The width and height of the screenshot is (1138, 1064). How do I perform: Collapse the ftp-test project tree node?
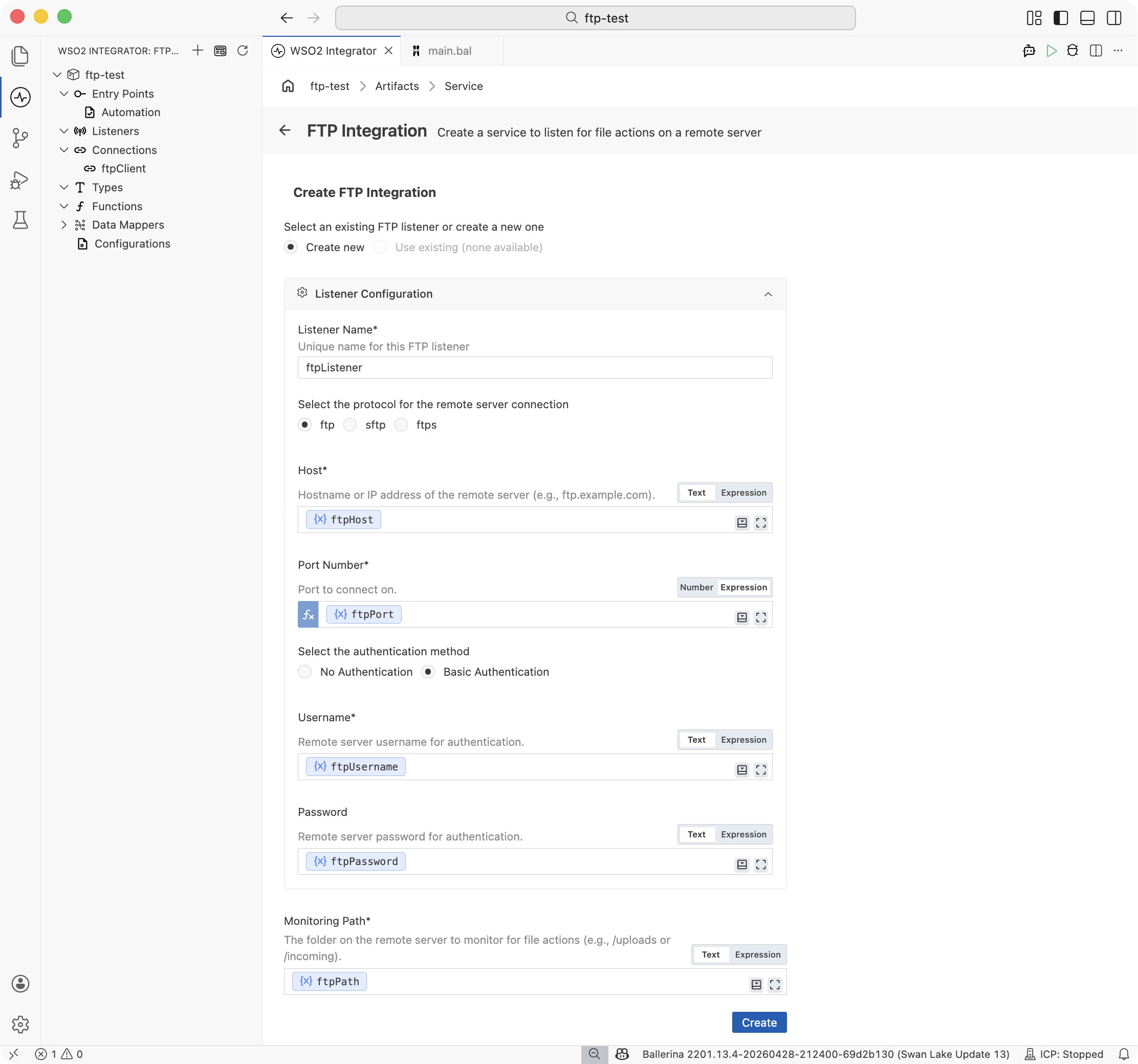pos(57,75)
